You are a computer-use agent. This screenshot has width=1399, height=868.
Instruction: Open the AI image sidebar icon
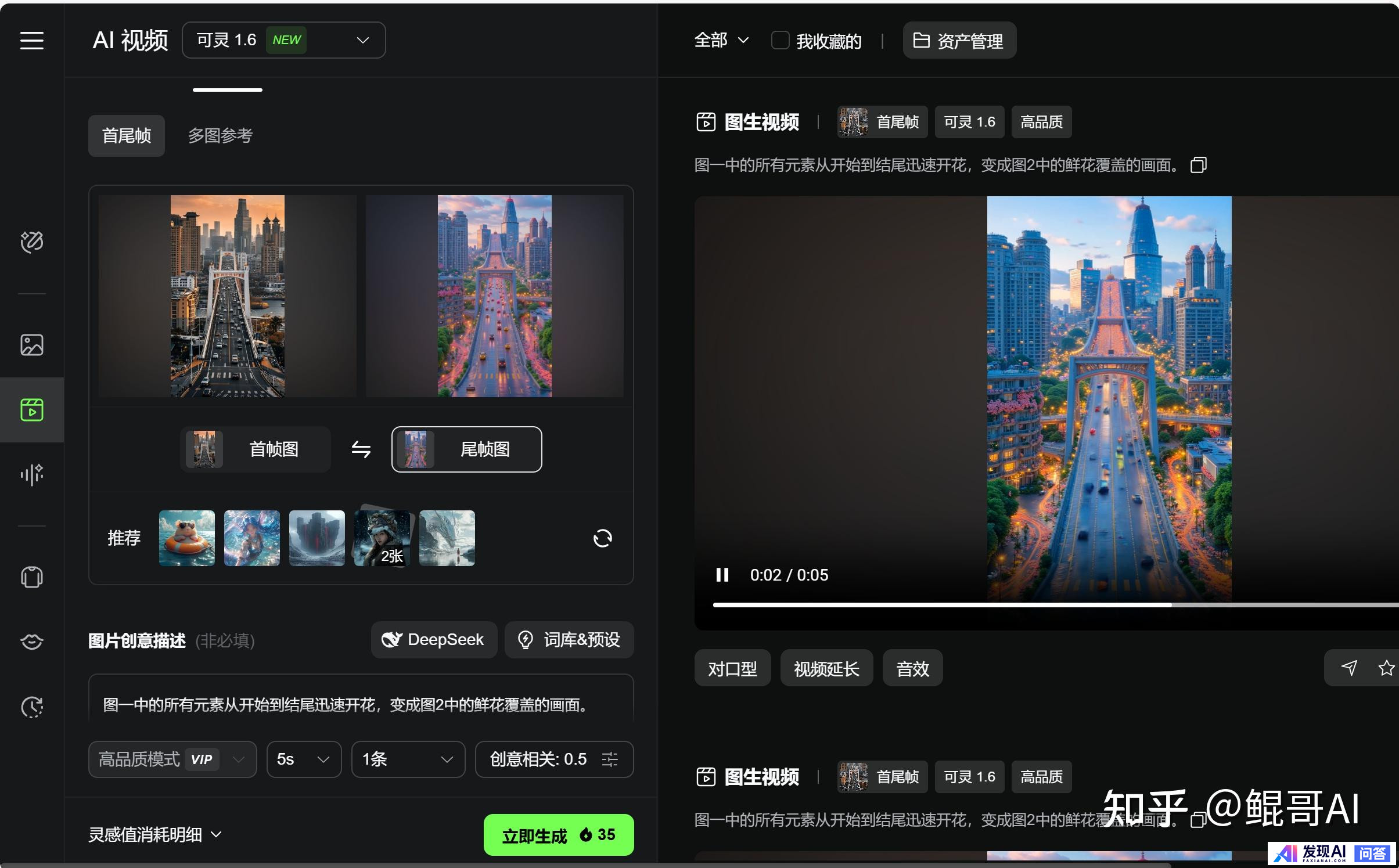coord(31,345)
